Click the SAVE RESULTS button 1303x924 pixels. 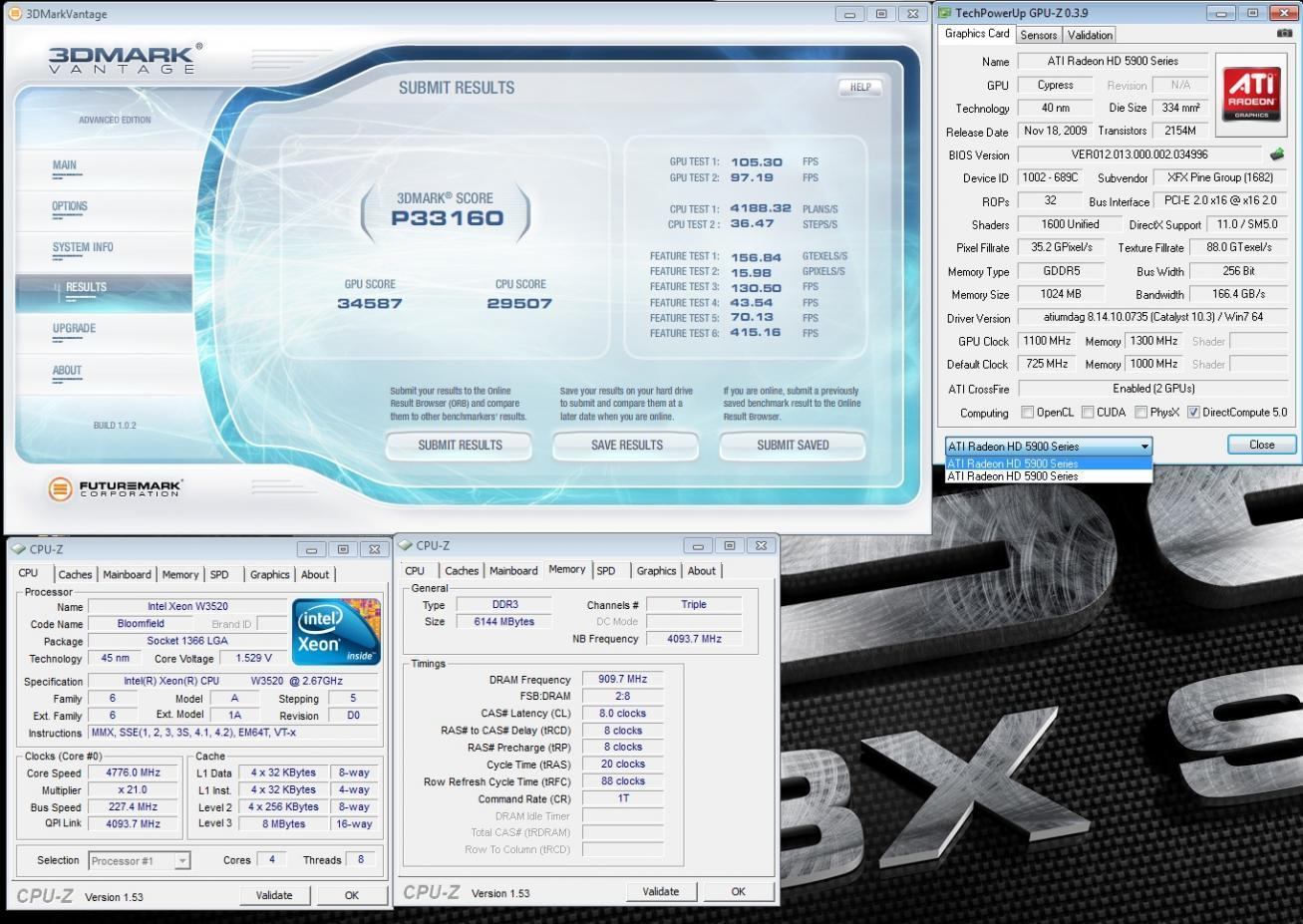[626, 446]
